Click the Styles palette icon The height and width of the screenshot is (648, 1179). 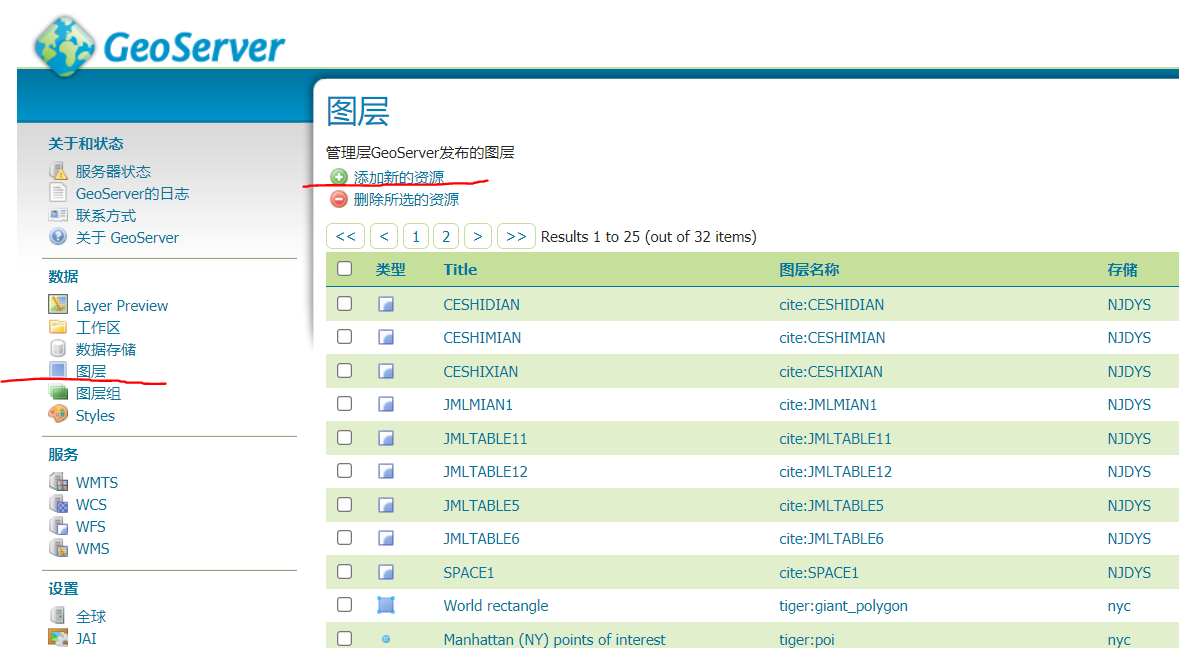coord(58,415)
